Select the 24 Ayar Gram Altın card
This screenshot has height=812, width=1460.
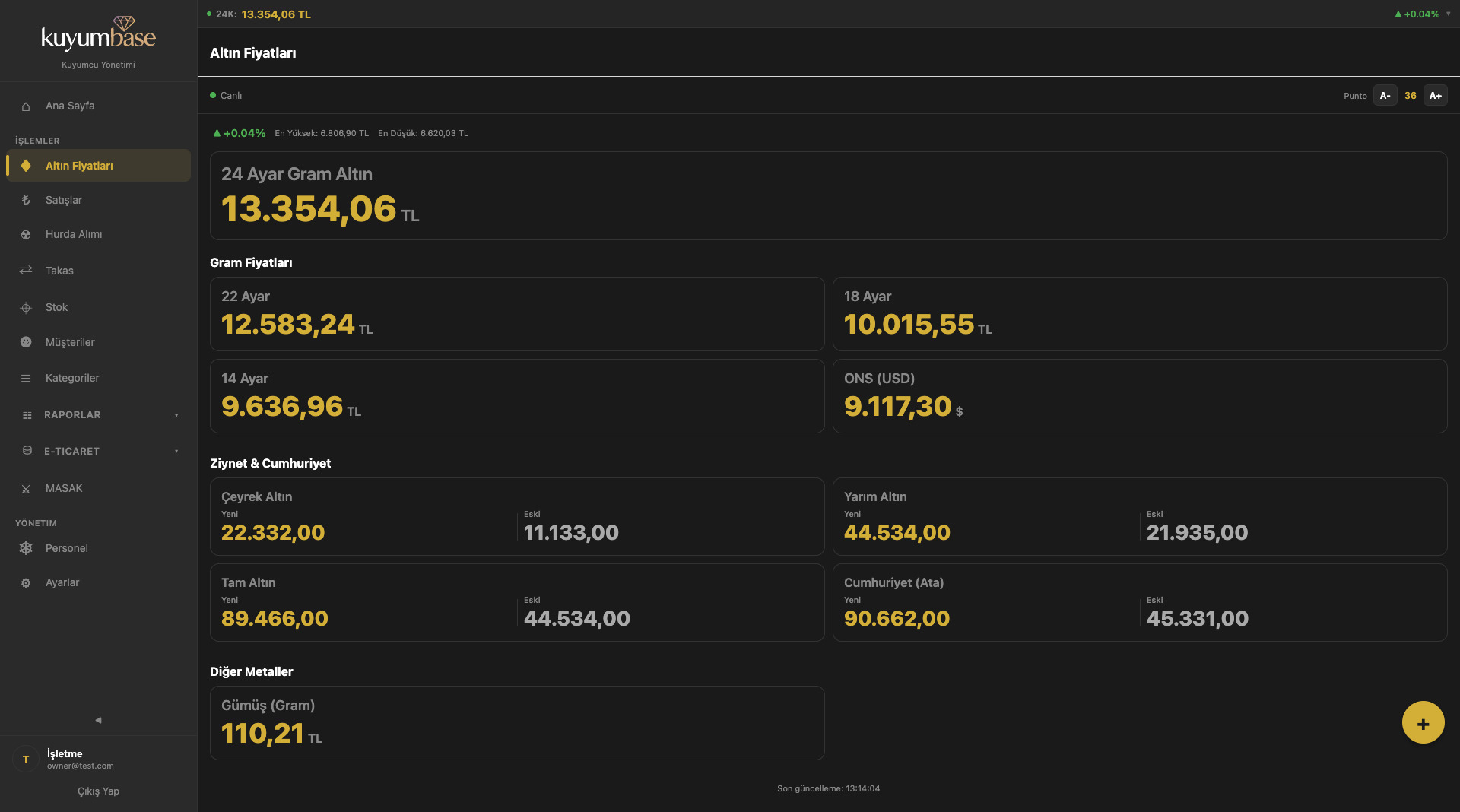coord(828,196)
